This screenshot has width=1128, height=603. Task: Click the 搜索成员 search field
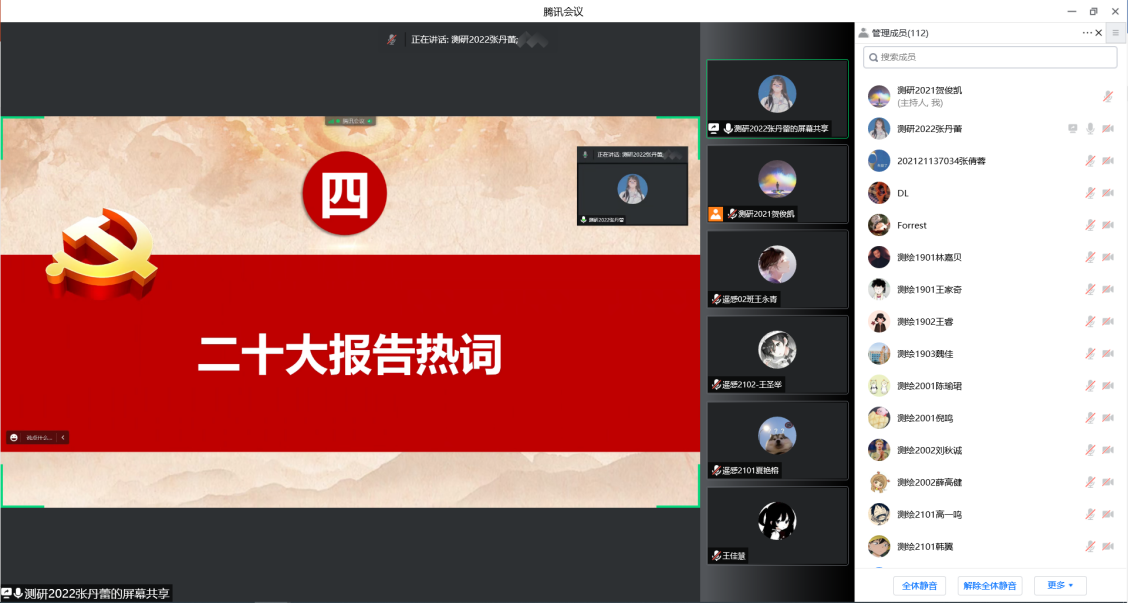990,57
